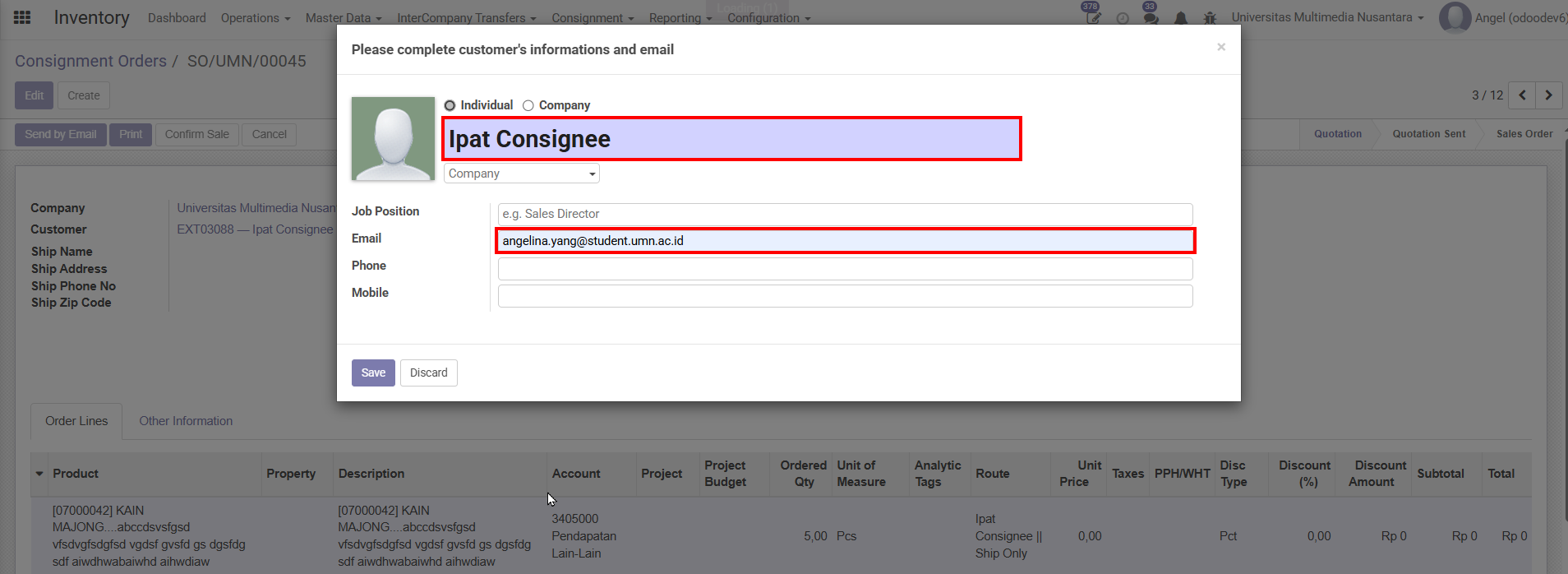
Task: Select the Individual radio option
Action: pos(450,105)
